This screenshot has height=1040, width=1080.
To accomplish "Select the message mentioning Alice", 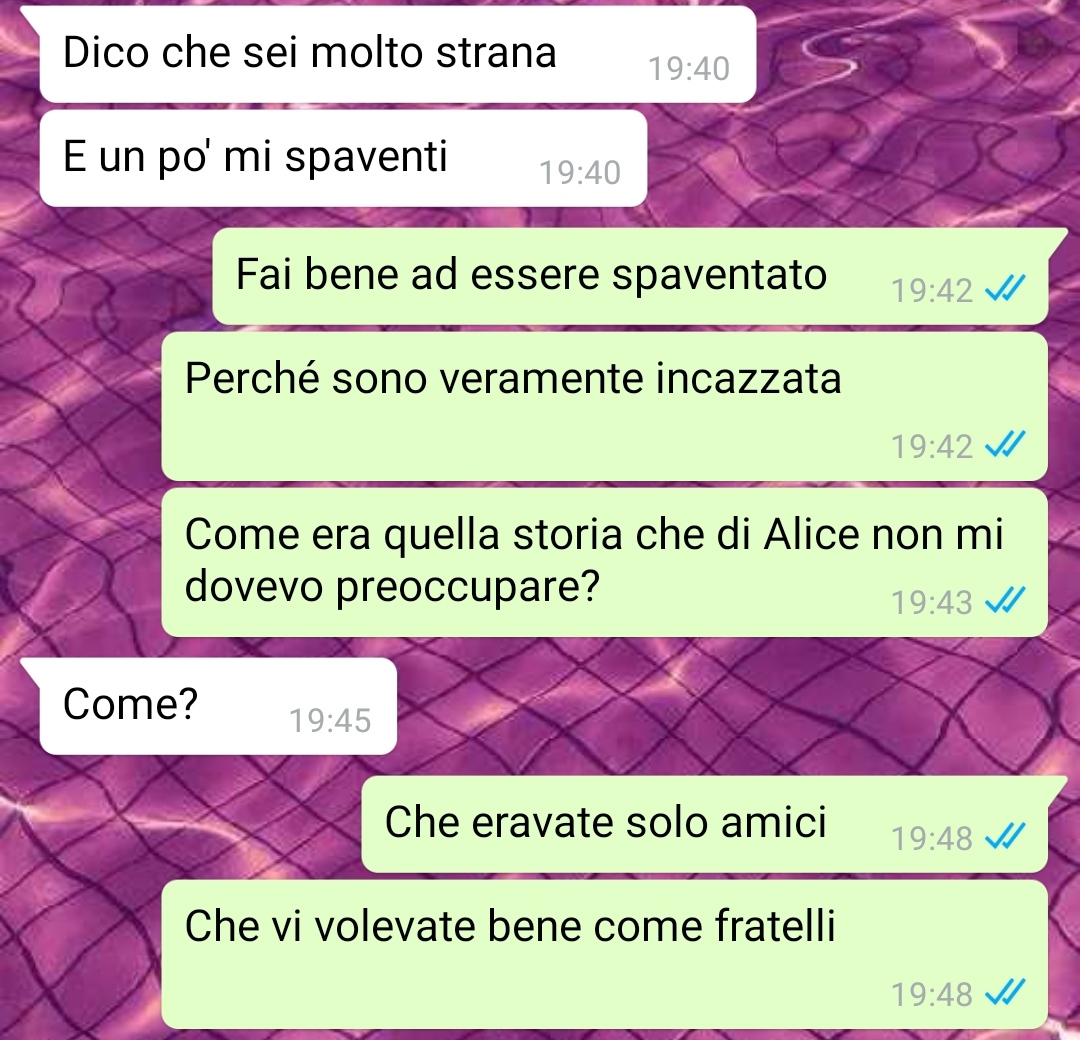I will pos(605,562).
